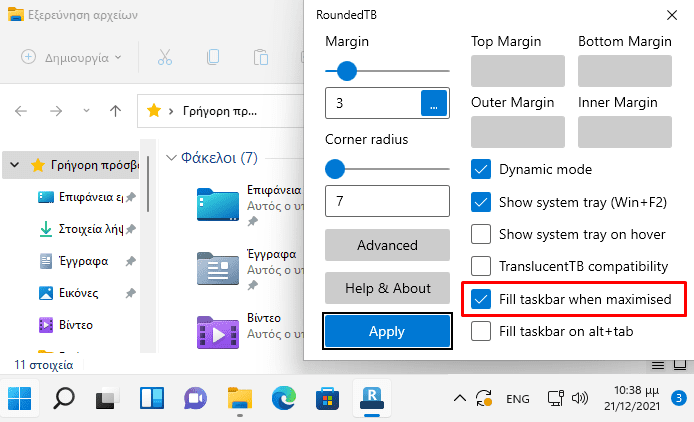Click the ENG language indicator

point(517,399)
